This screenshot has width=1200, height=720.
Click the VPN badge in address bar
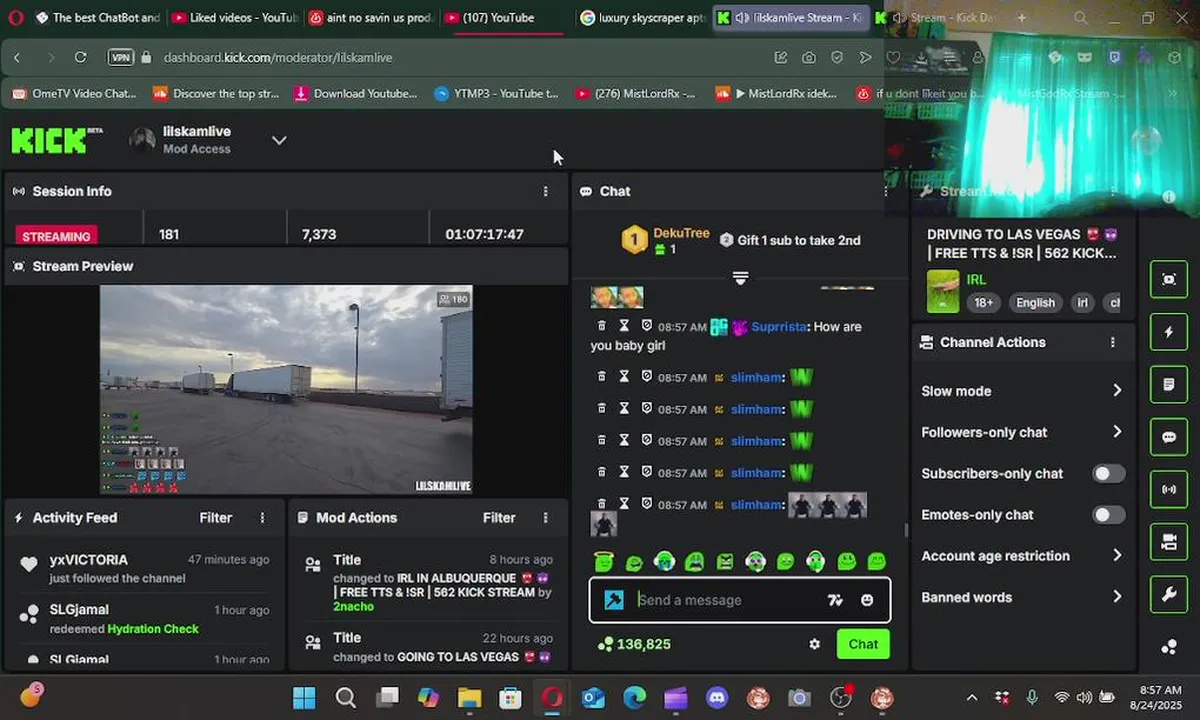pyautogui.click(x=120, y=57)
